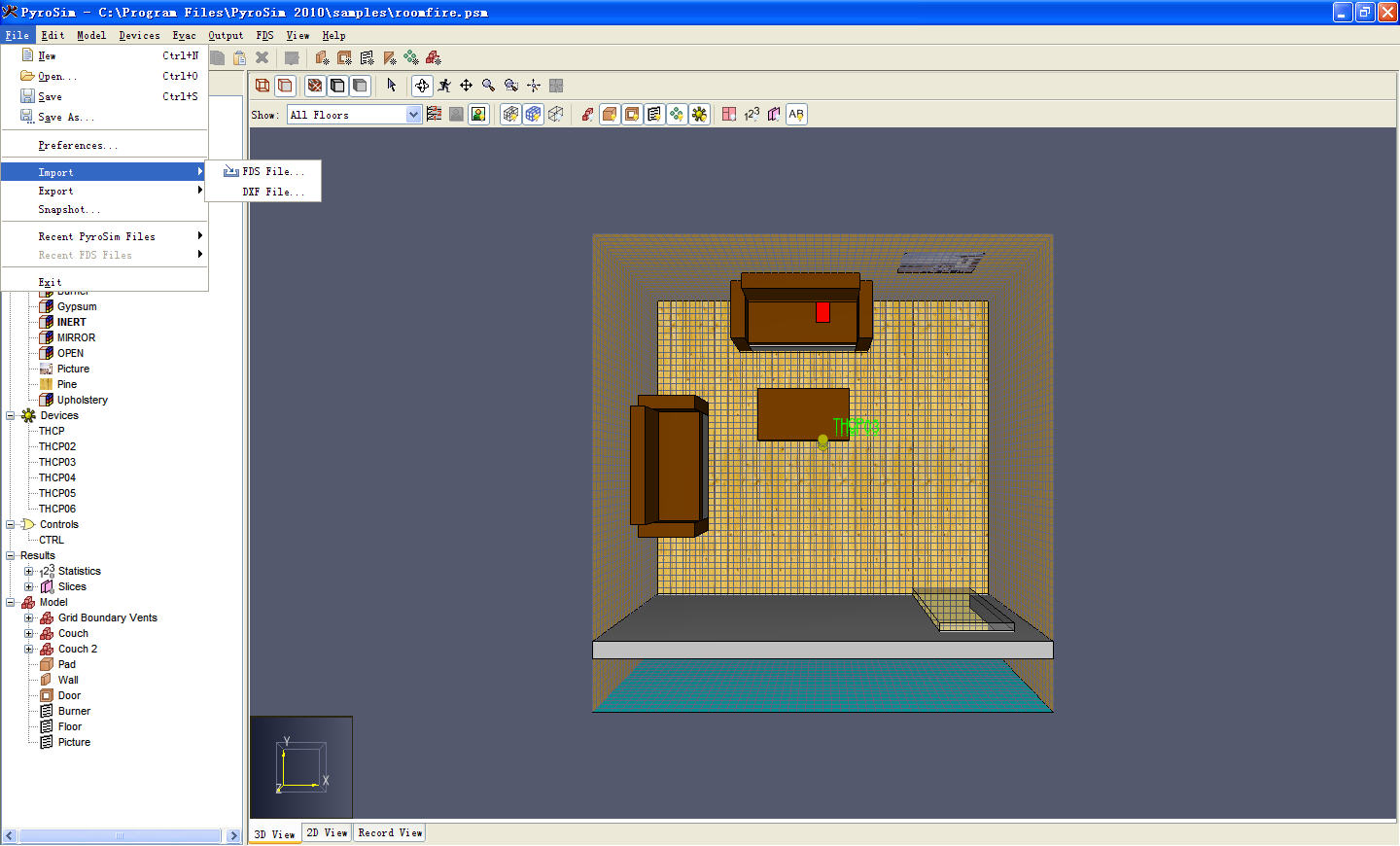
Task: Choose FDS File... from Import submenu
Action: (x=263, y=171)
